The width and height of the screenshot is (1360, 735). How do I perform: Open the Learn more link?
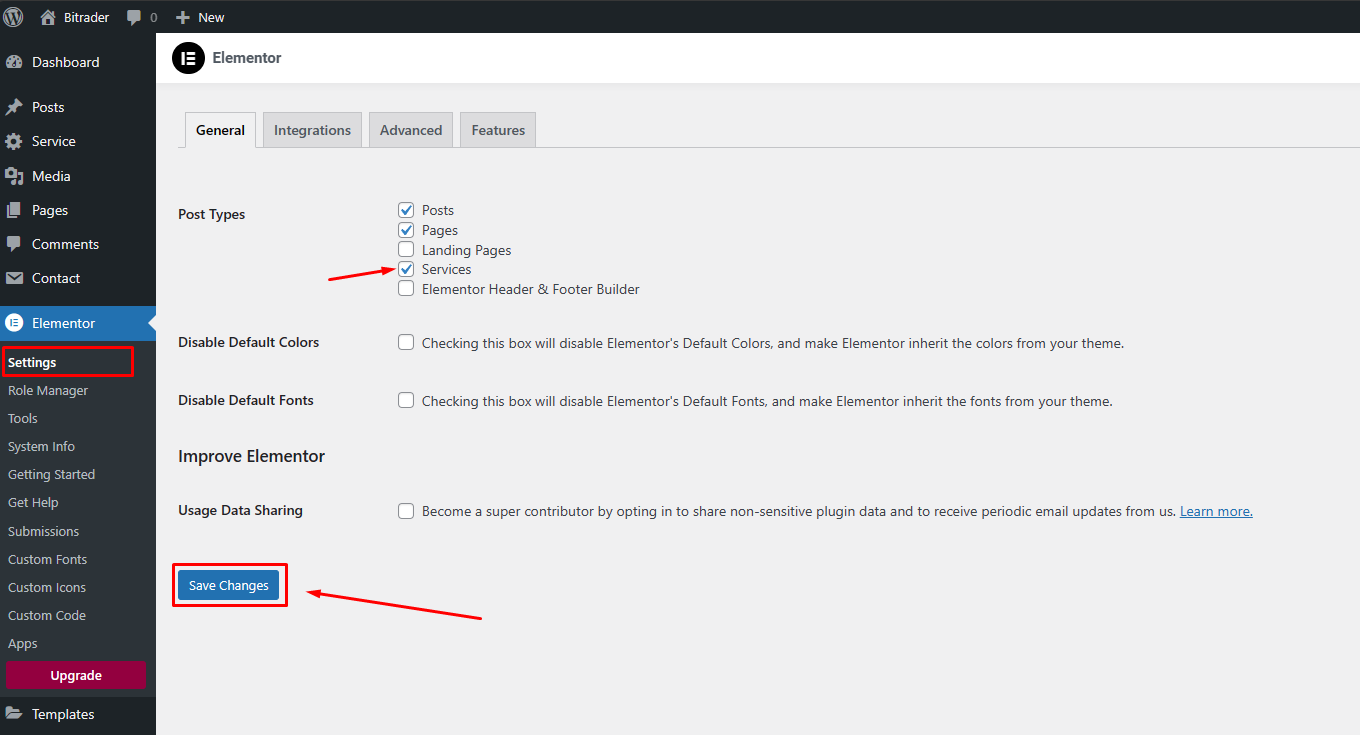[1216, 511]
